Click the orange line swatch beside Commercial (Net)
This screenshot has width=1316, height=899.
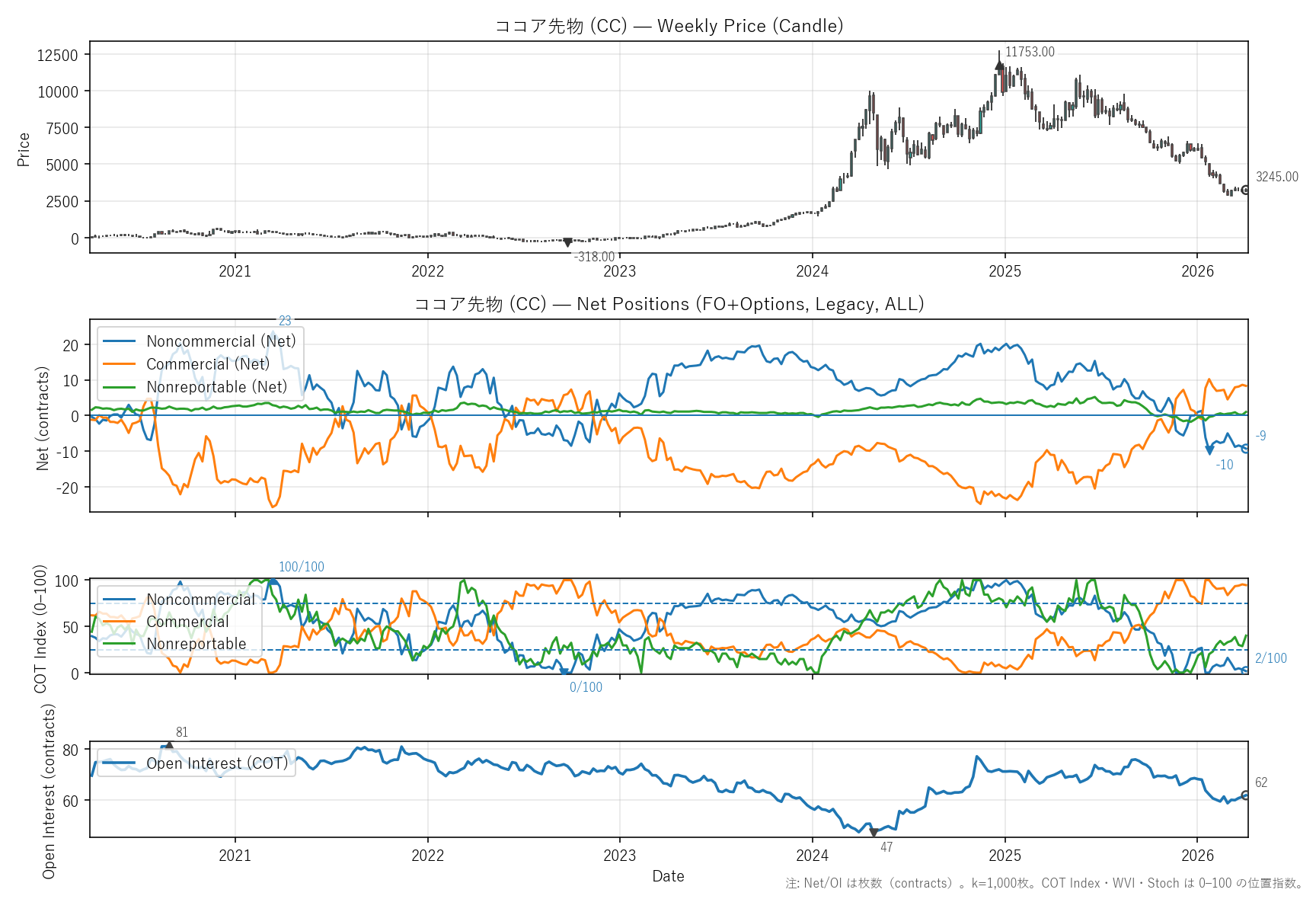coord(119,364)
